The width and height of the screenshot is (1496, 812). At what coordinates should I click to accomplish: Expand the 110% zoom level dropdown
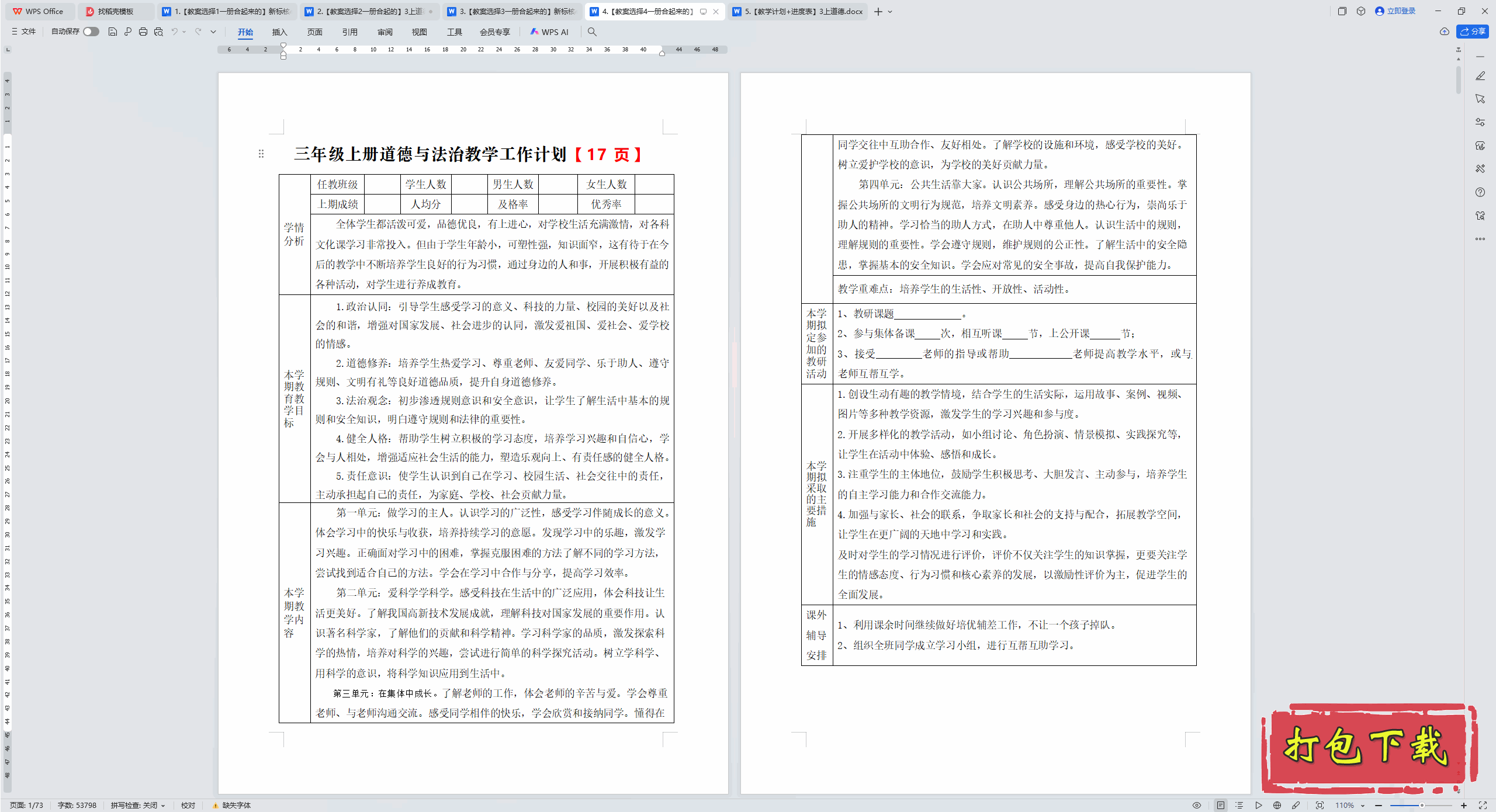click(1362, 805)
